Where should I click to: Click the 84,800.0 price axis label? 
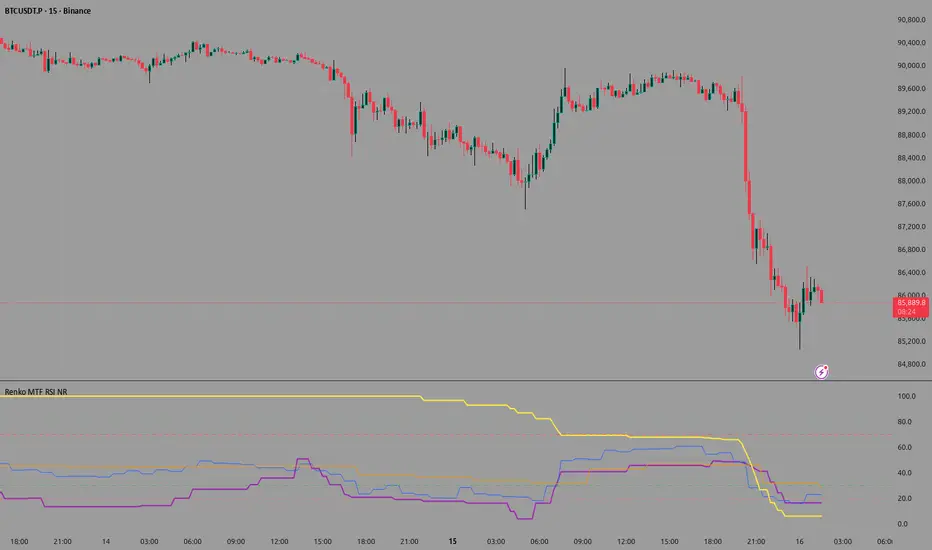(x=911, y=364)
